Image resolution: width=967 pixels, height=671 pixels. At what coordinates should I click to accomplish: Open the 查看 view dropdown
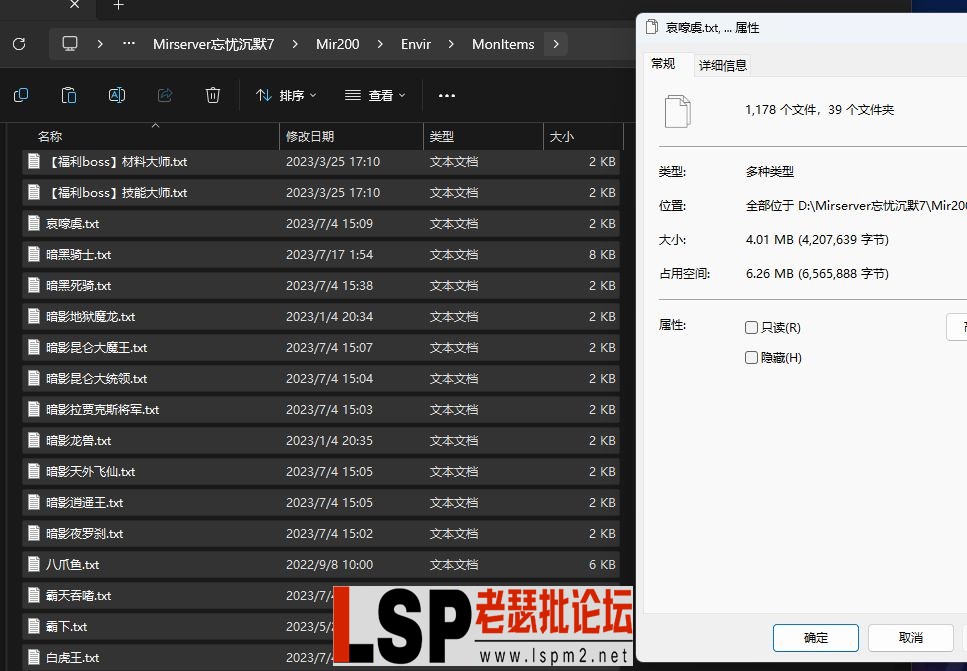coord(375,96)
